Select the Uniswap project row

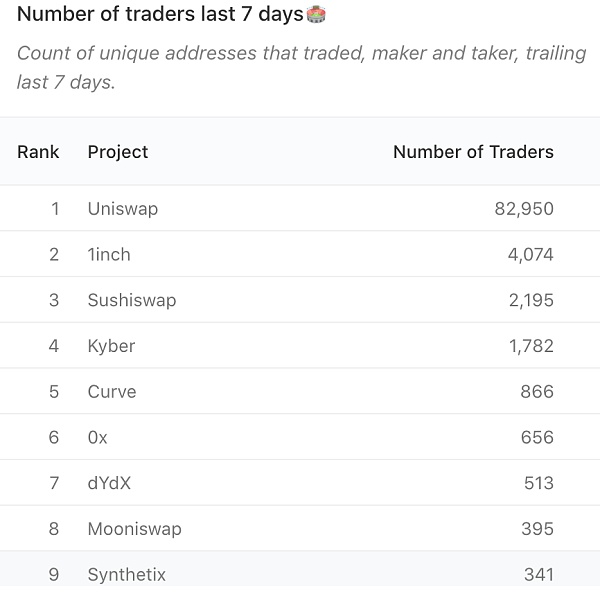point(300,208)
